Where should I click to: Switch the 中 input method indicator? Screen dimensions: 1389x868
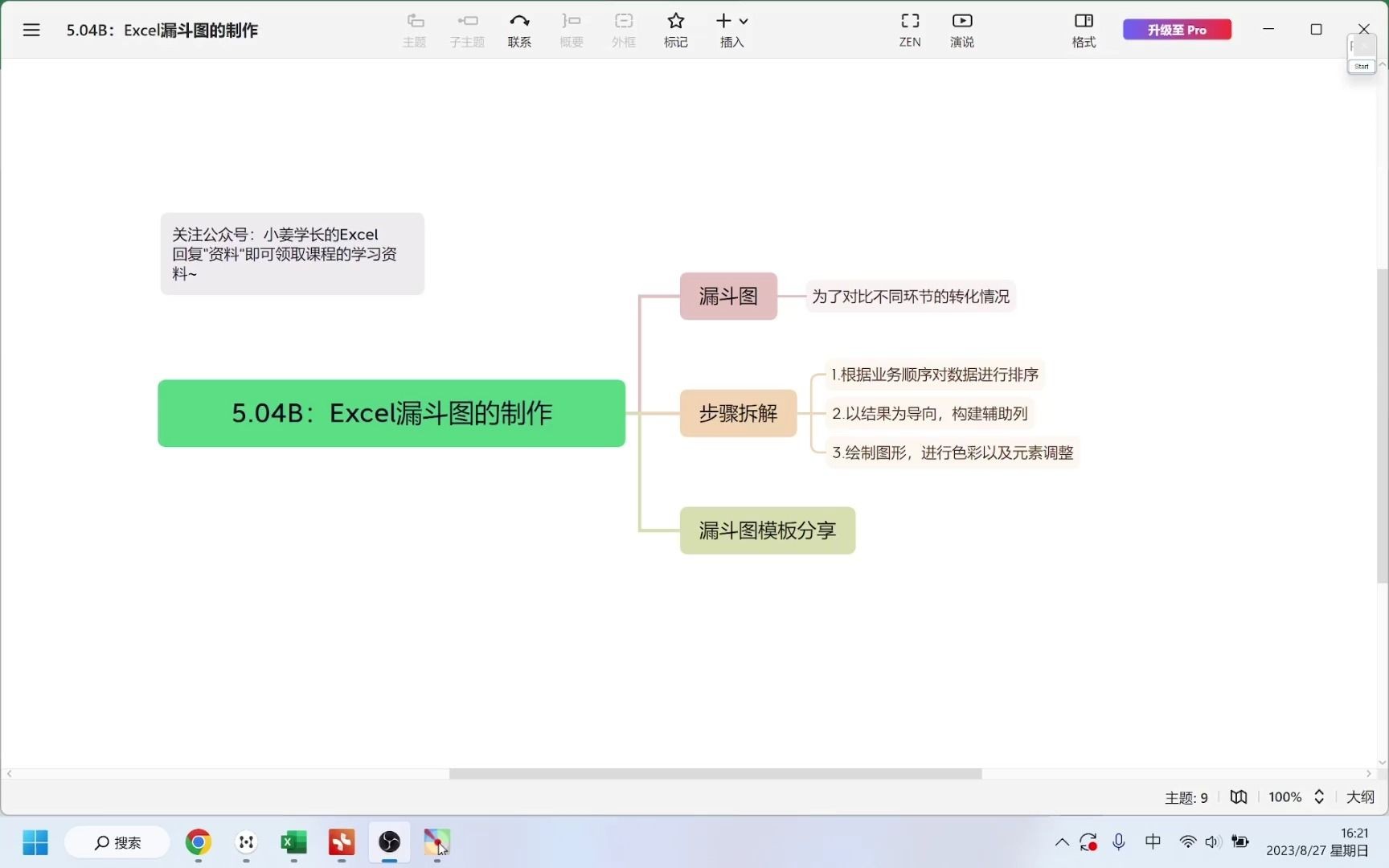[1153, 841]
